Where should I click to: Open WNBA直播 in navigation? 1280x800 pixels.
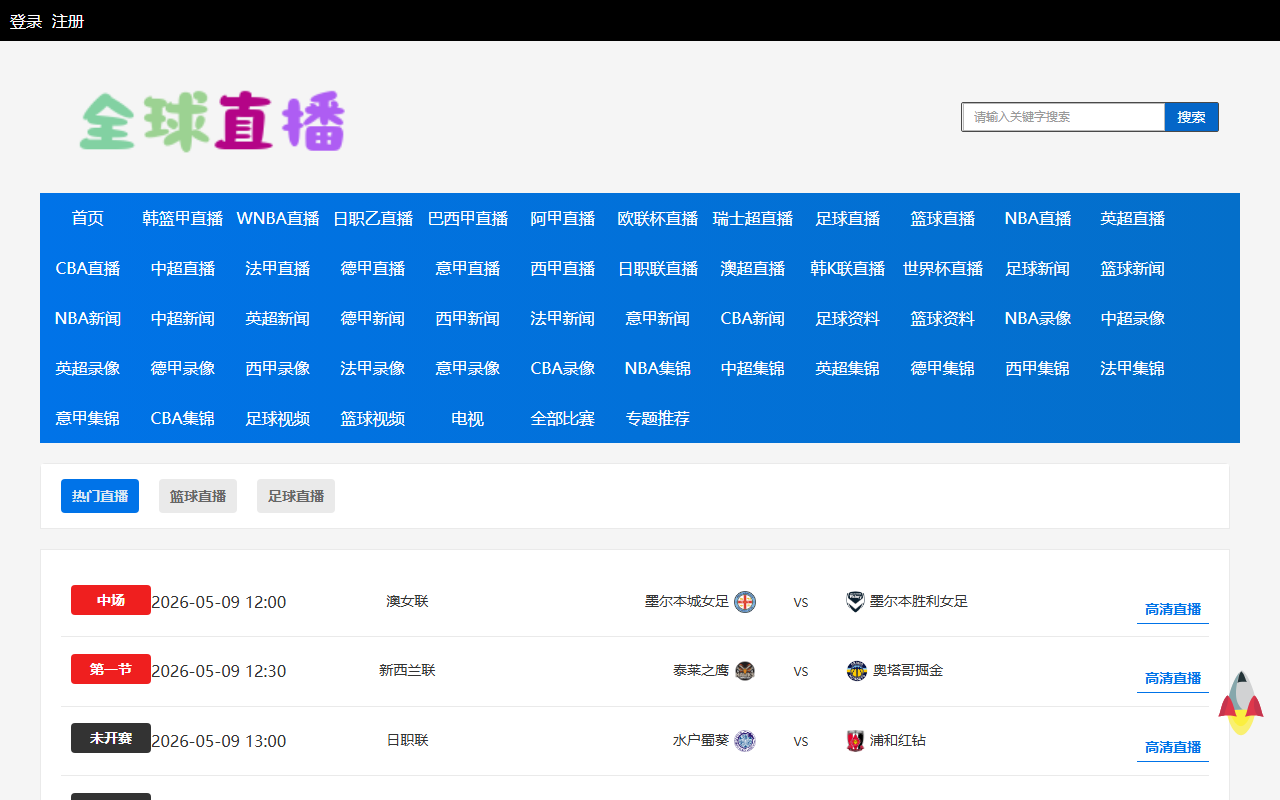coord(278,218)
